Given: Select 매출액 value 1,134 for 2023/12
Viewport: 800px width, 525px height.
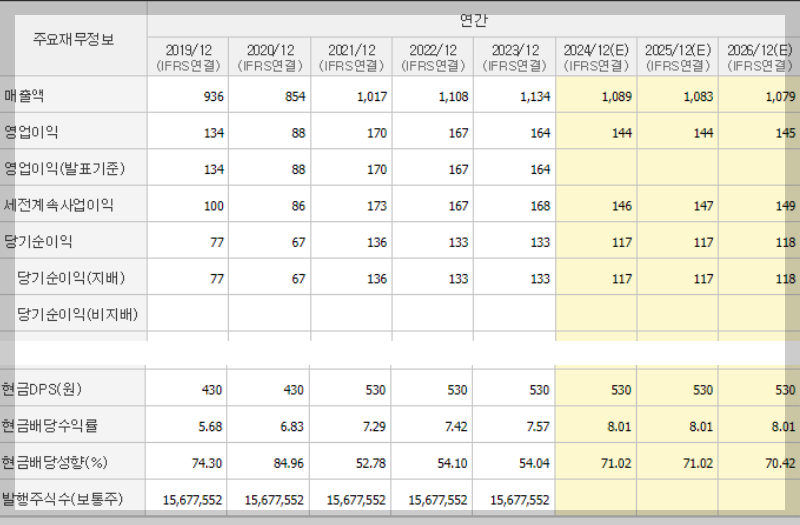Looking at the screenshot, I should [x=535, y=96].
